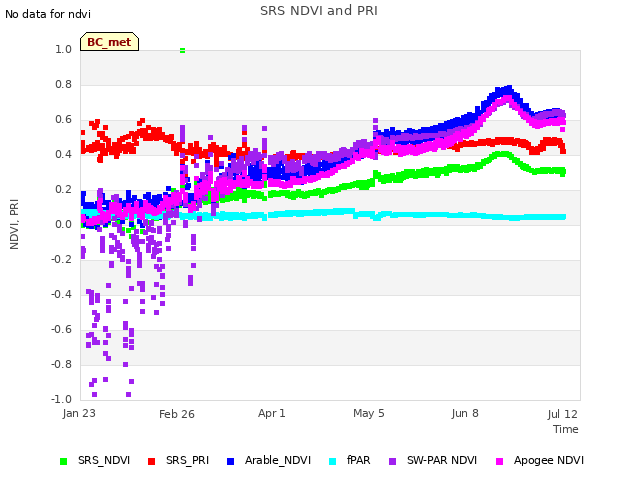The width and height of the screenshot is (640, 480).
Task: Click the May 5 x-axis tick label
Action: point(369,413)
